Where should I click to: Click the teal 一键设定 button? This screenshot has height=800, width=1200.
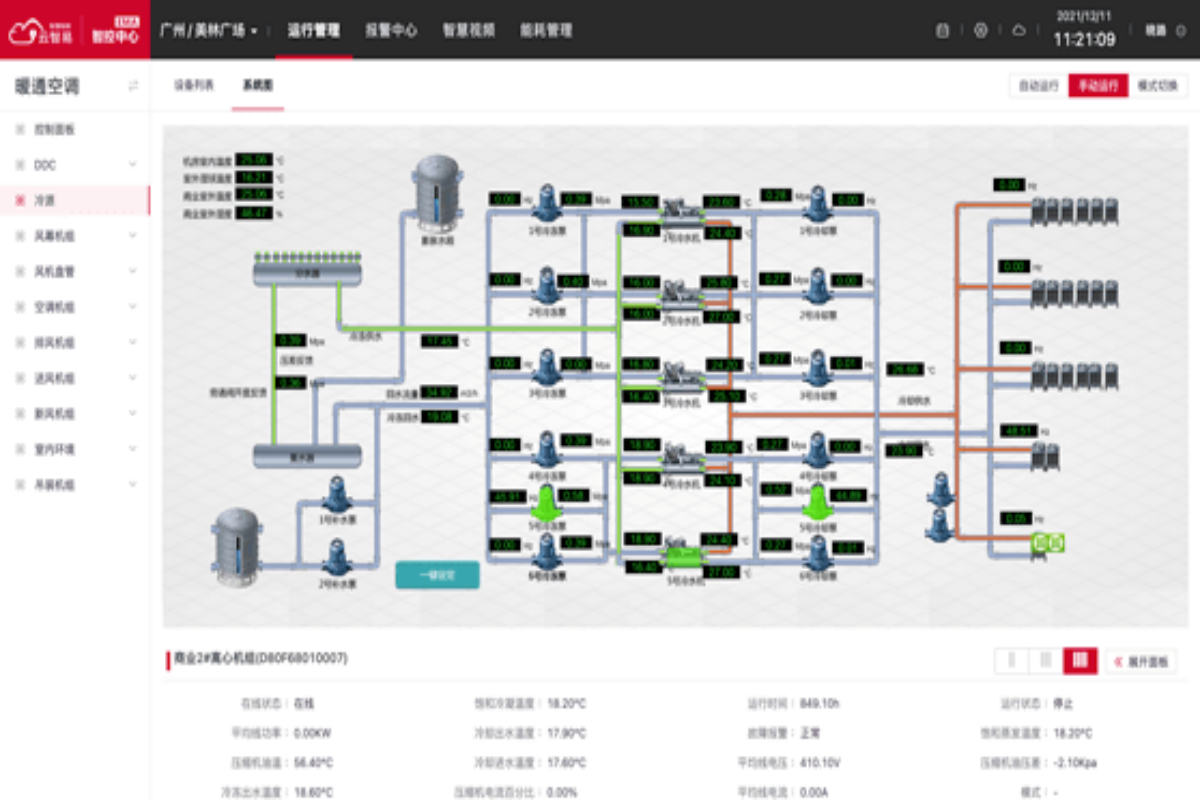pos(437,575)
